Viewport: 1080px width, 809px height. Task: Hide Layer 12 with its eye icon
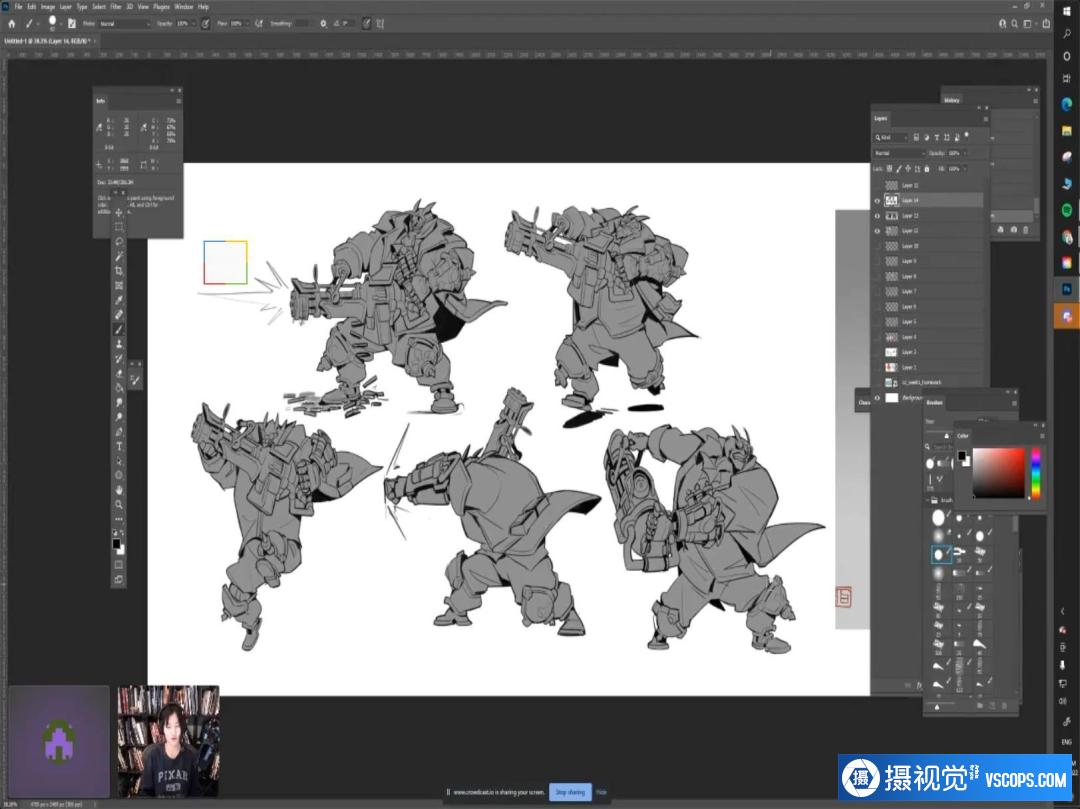[877, 231]
